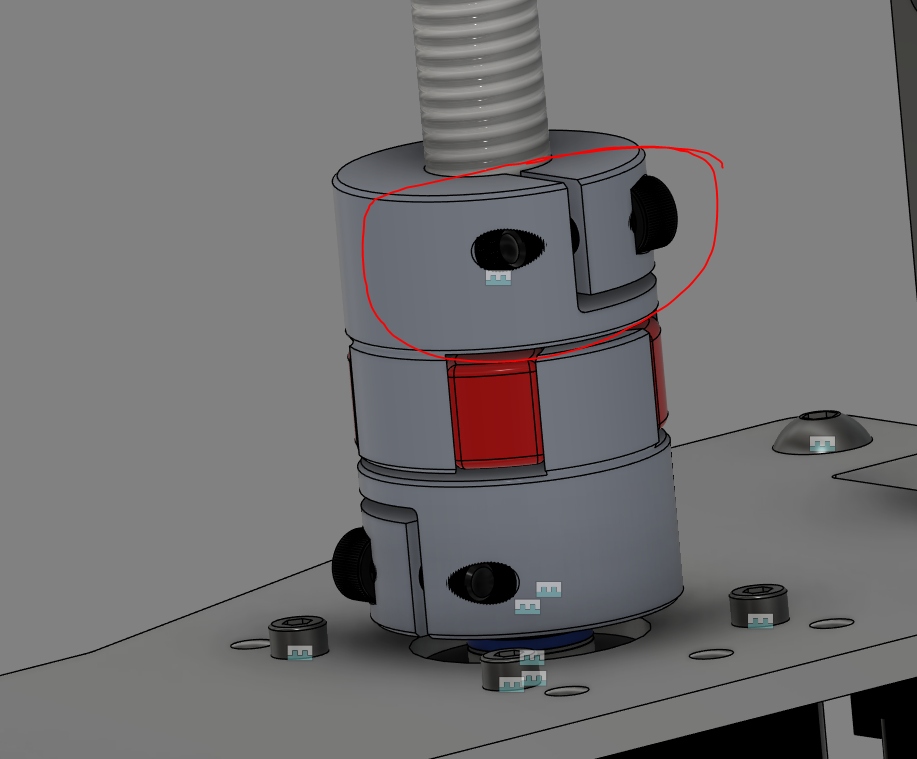Click the recessed screw head on the upper hub front
The height and width of the screenshot is (759, 917).
coord(506,246)
